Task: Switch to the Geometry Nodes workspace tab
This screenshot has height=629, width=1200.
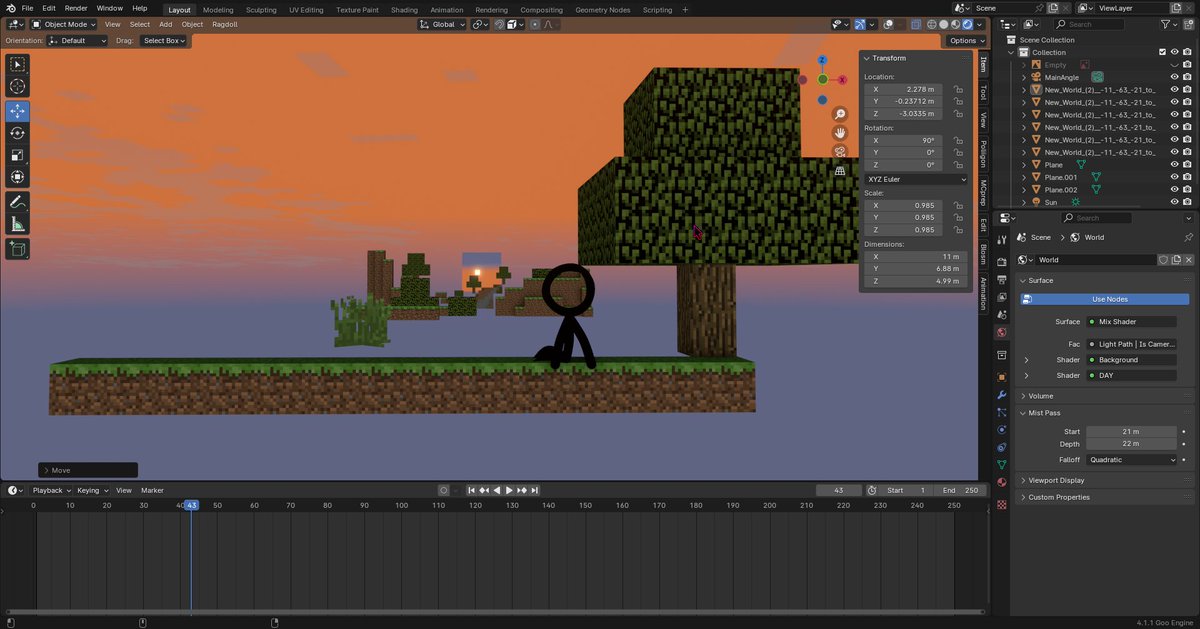Action: (602, 10)
